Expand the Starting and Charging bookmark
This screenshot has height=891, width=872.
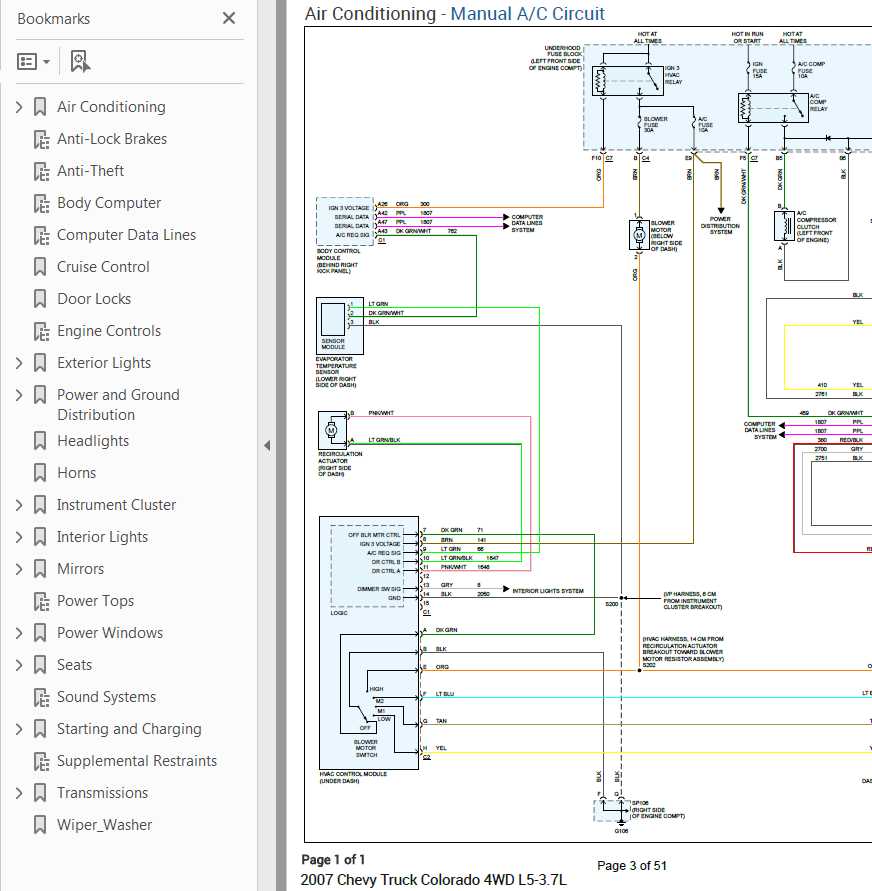pyautogui.click(x=19, y=729)
